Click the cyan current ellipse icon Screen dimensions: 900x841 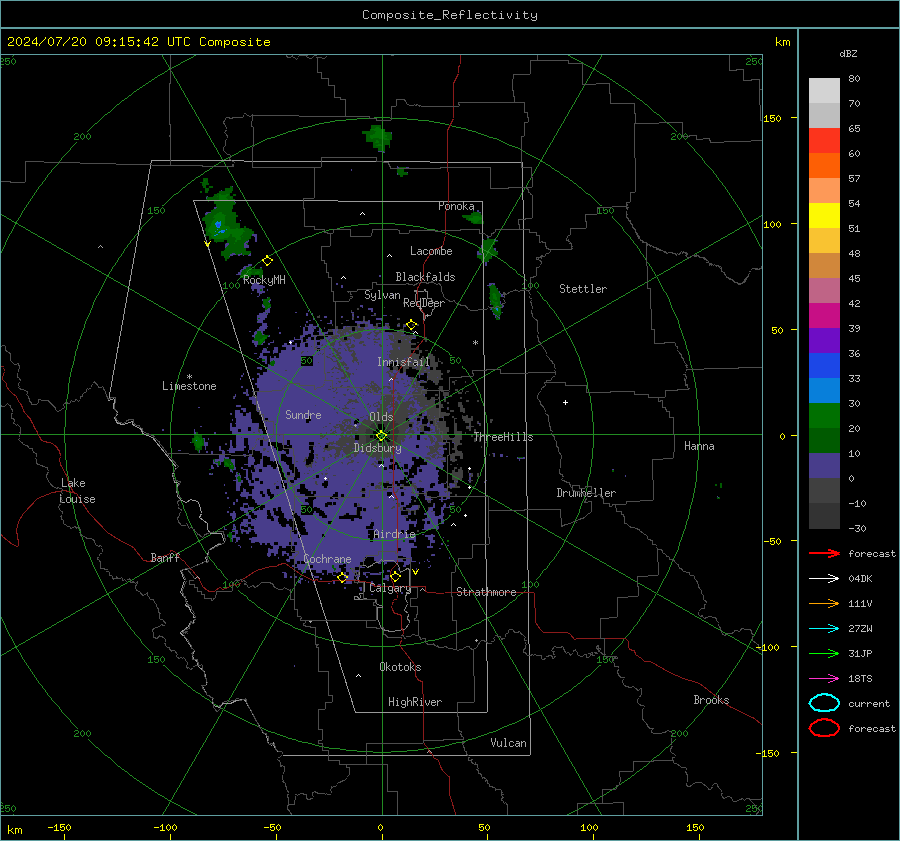824,703
